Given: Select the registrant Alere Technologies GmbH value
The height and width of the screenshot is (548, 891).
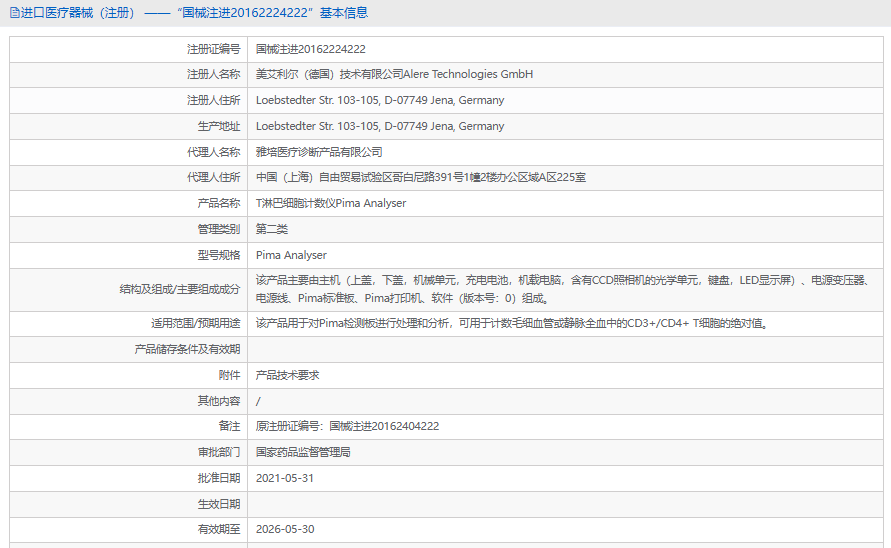Looking at the screenshot, I should (394, 74).
